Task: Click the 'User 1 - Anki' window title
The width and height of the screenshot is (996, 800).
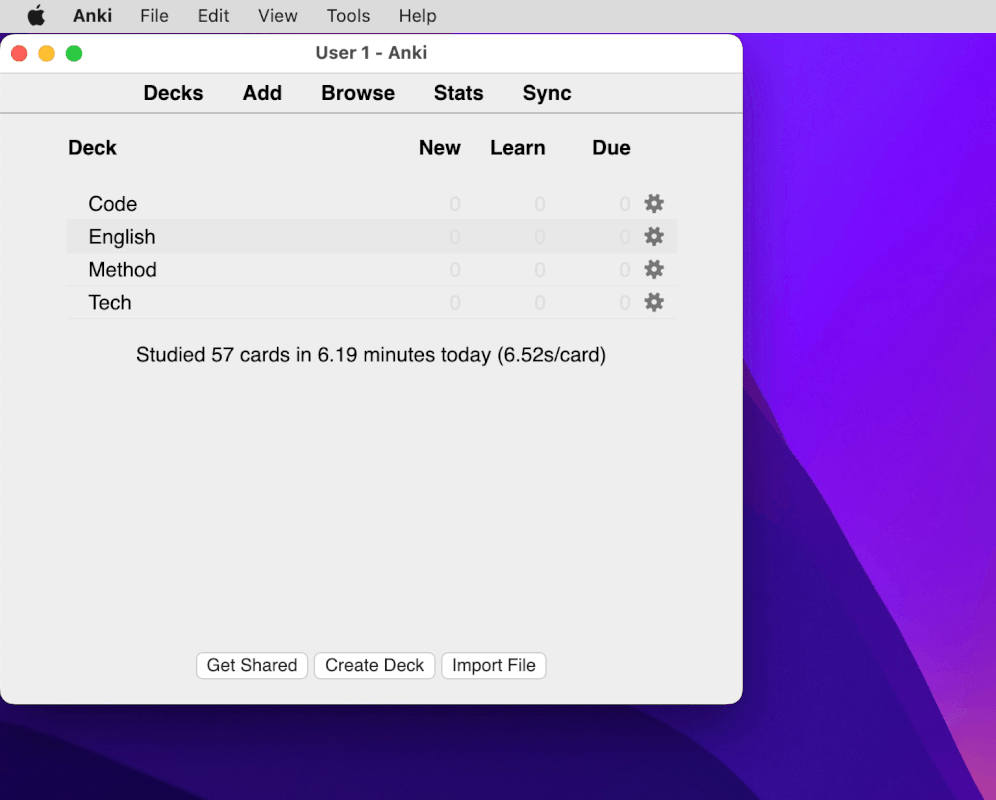Action: tap(371, 53)
